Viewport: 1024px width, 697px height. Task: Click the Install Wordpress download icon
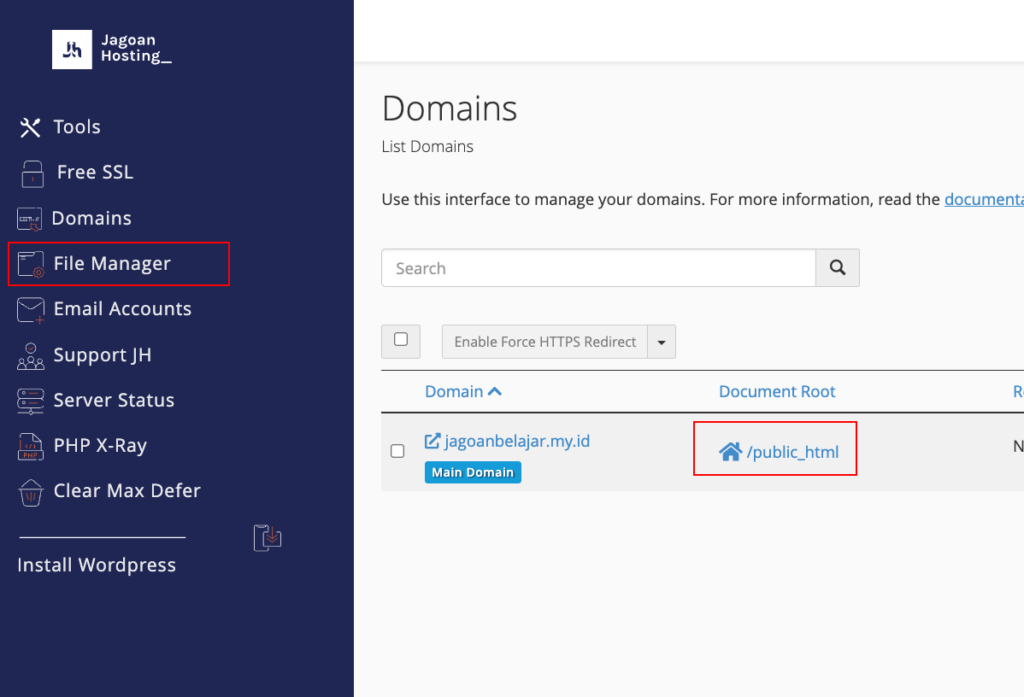point(267,538)
